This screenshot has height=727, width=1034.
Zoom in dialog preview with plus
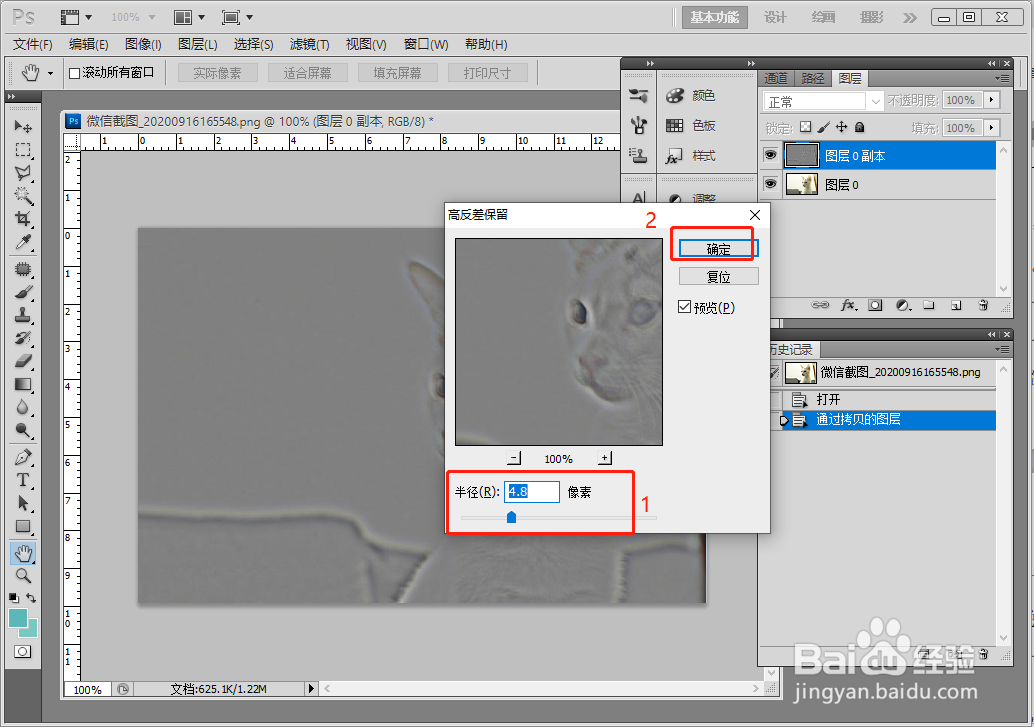[605, 458]
